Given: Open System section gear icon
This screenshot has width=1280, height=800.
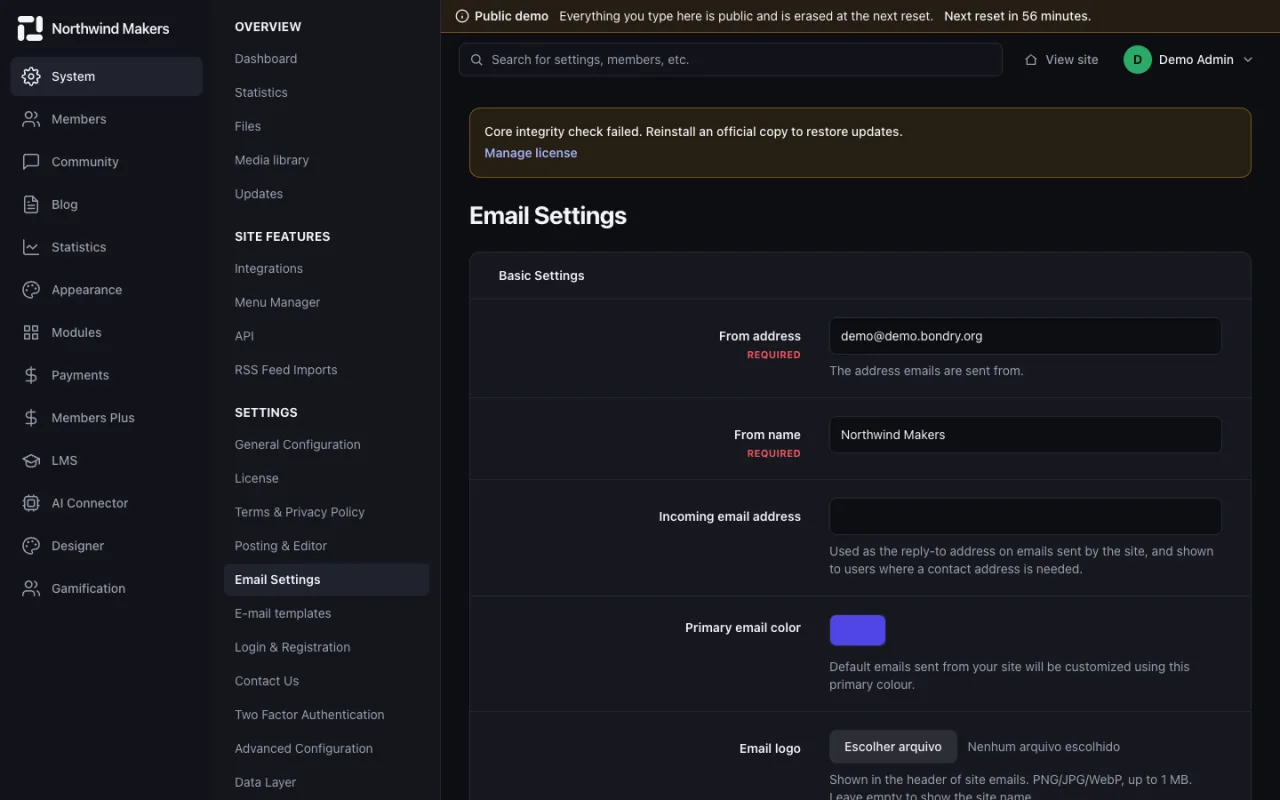Looking at the screenshot, I should tap(31, 76).
